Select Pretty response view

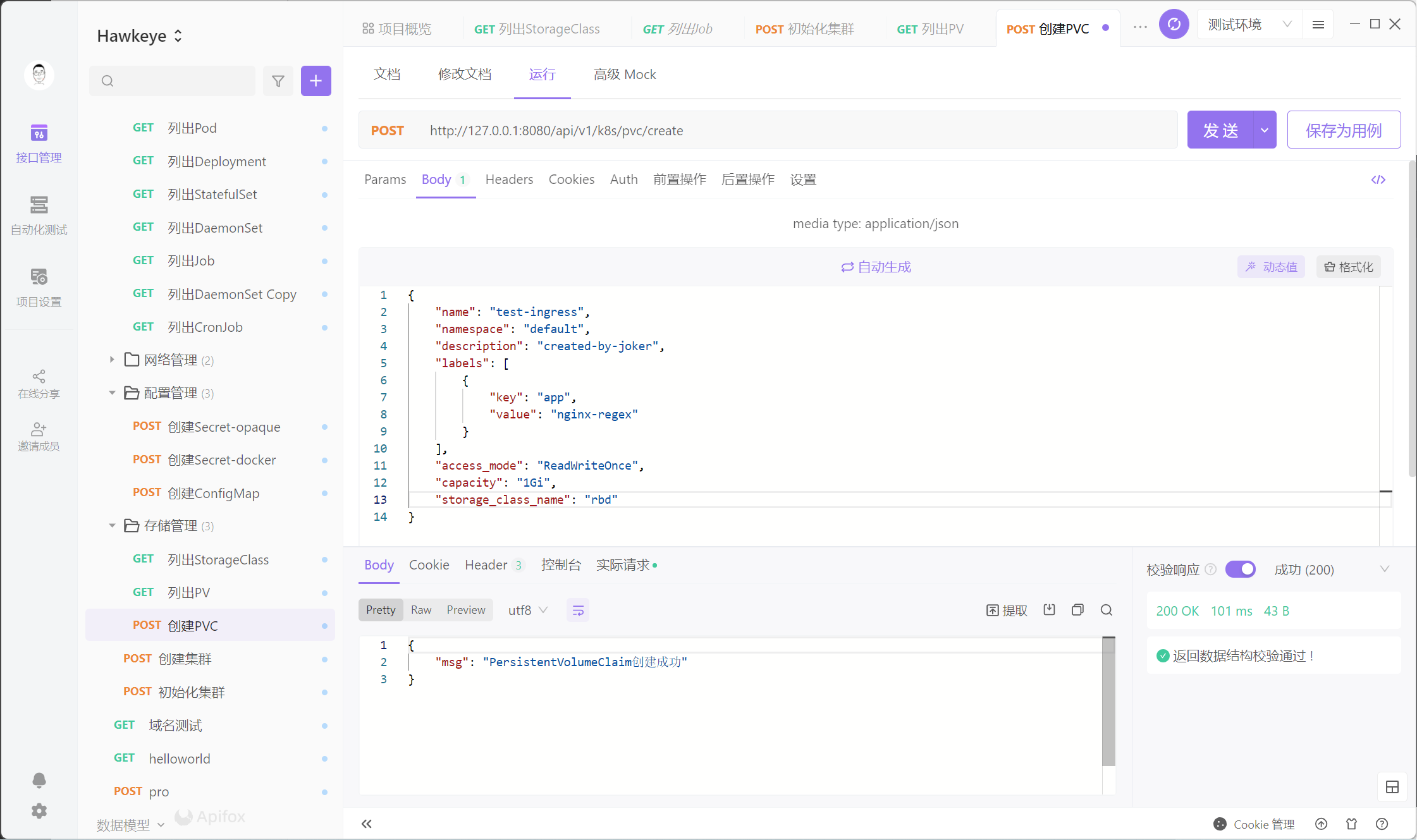click(x=381, y=610)
